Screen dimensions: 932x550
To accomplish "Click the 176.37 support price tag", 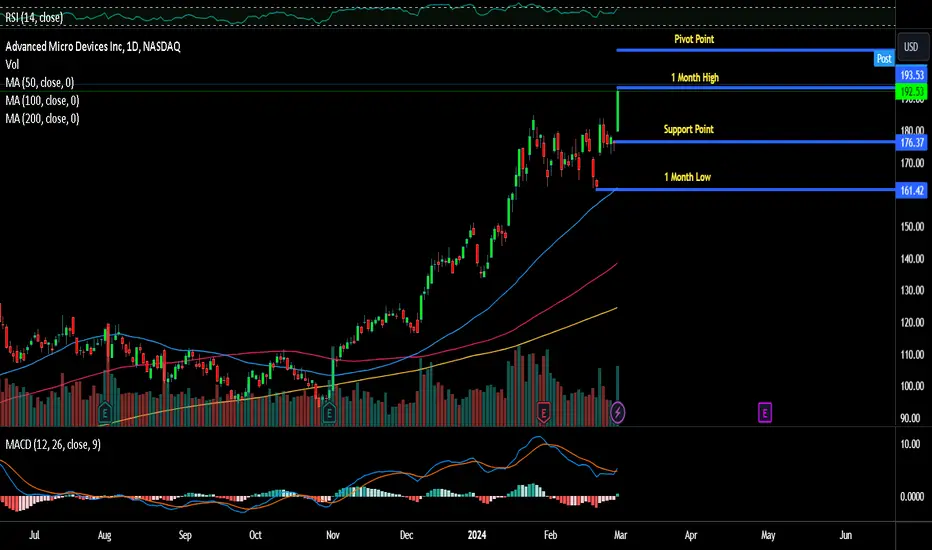I will tap(911, 143).
